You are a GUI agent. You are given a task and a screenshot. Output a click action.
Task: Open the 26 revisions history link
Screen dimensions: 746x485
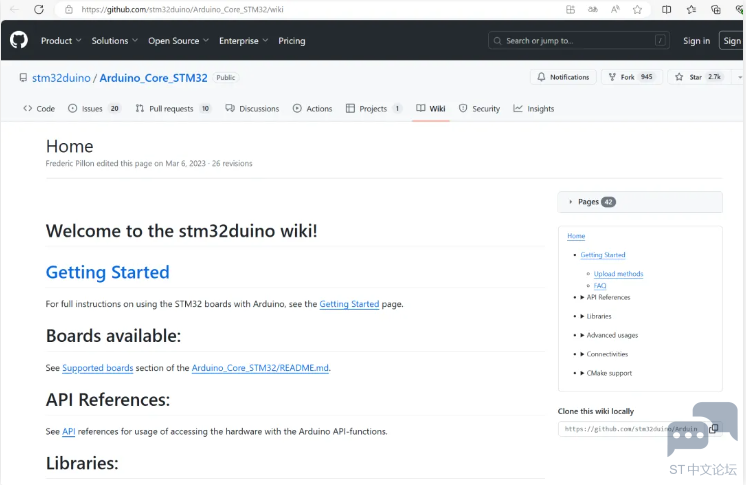232,163
